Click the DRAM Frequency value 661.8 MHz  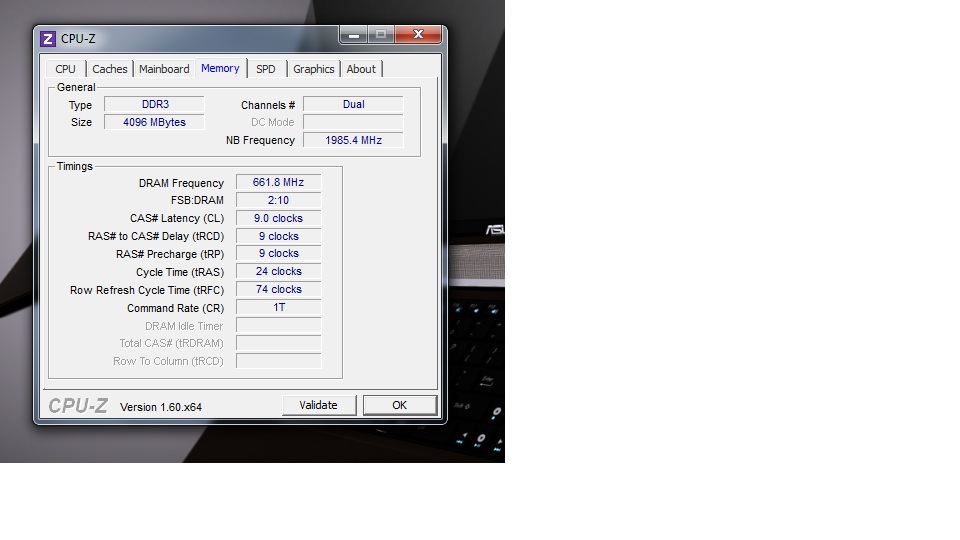pyautogui.click(x=279, y=182)
